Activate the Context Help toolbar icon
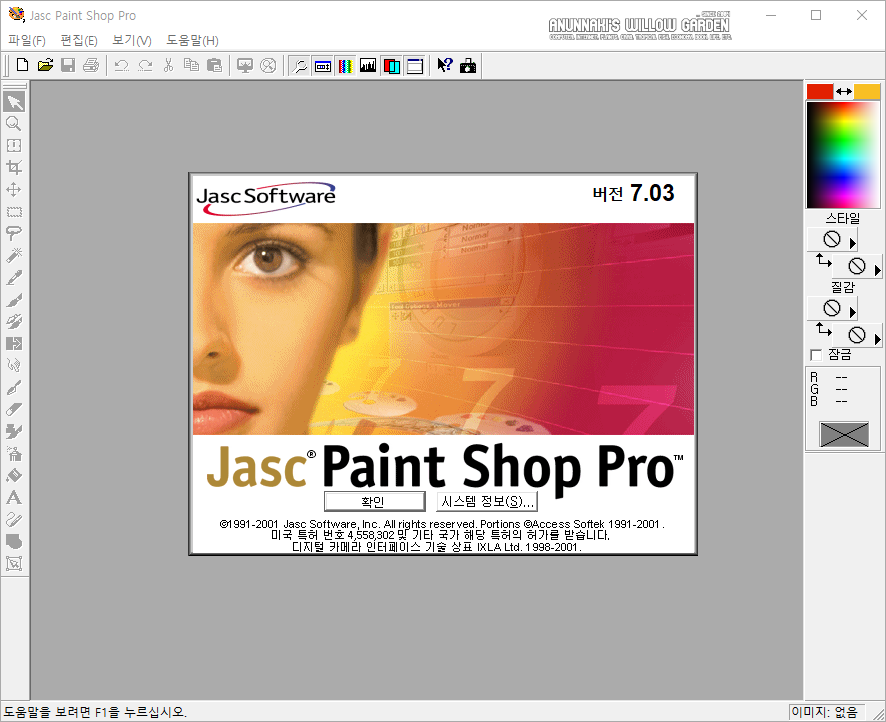 coord(445,65)
